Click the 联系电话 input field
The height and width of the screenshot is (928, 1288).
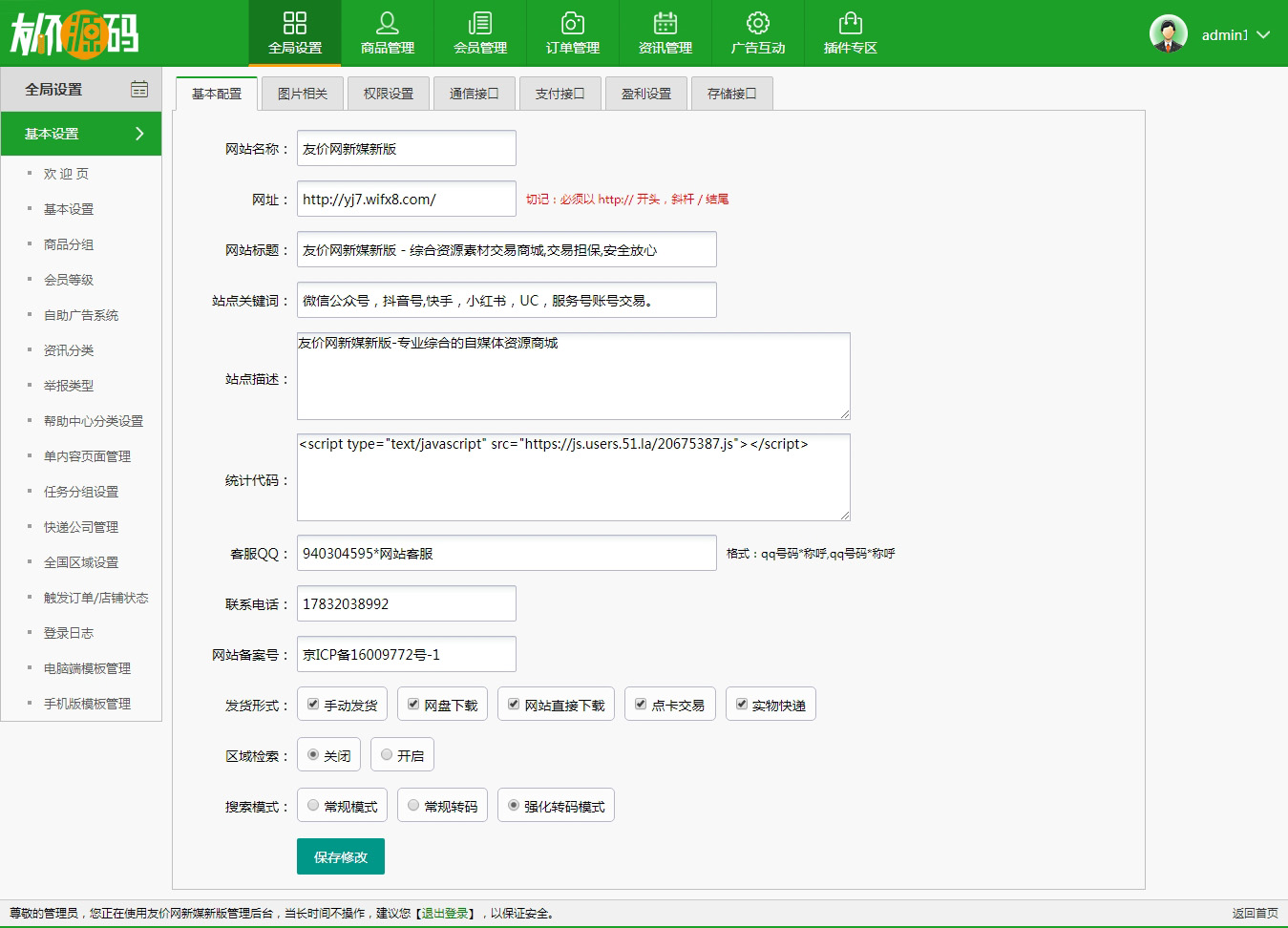[407, 603]
